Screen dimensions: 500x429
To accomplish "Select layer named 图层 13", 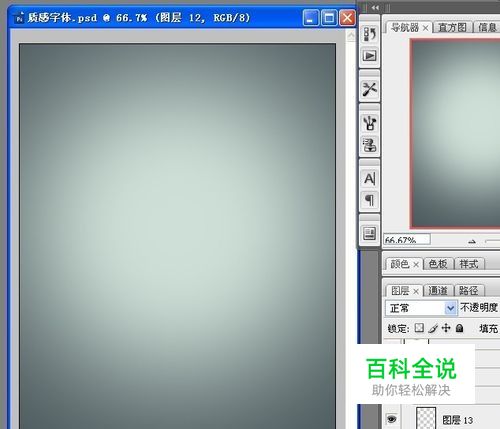I will pos(457,420).
